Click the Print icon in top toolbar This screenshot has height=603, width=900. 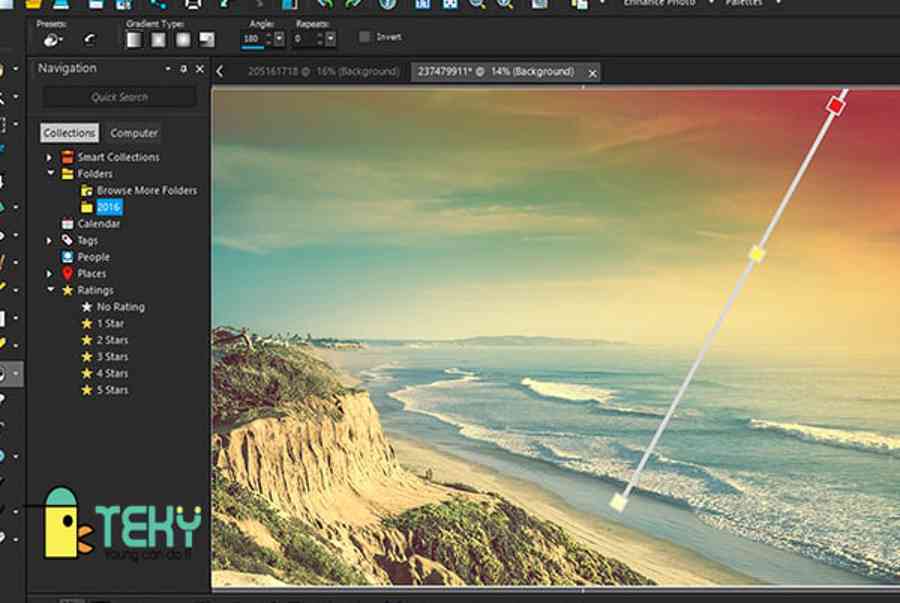click(x=193, y=4)
